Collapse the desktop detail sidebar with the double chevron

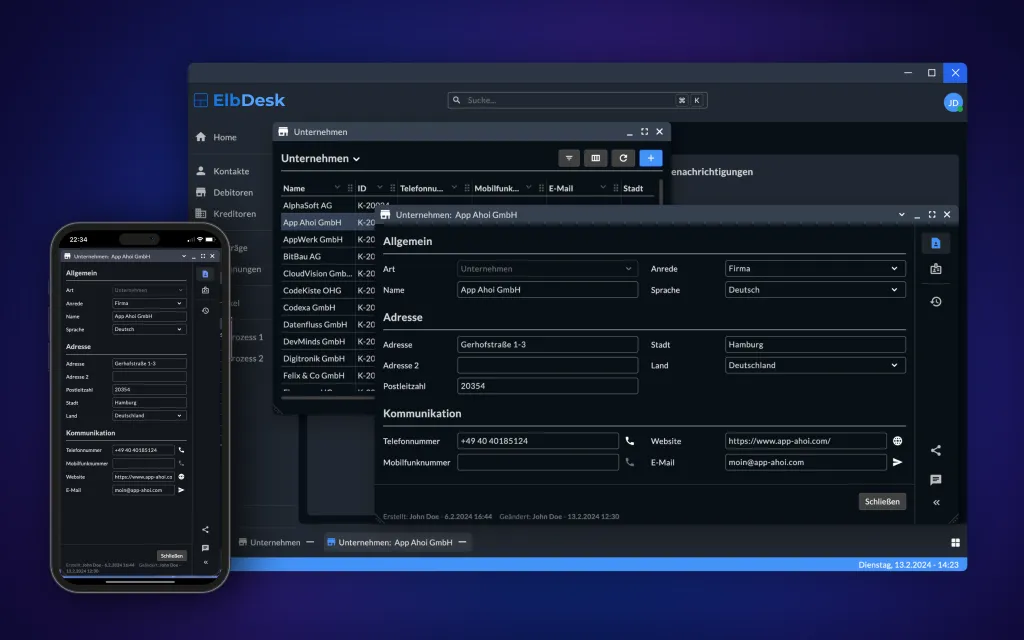point(936,502)
